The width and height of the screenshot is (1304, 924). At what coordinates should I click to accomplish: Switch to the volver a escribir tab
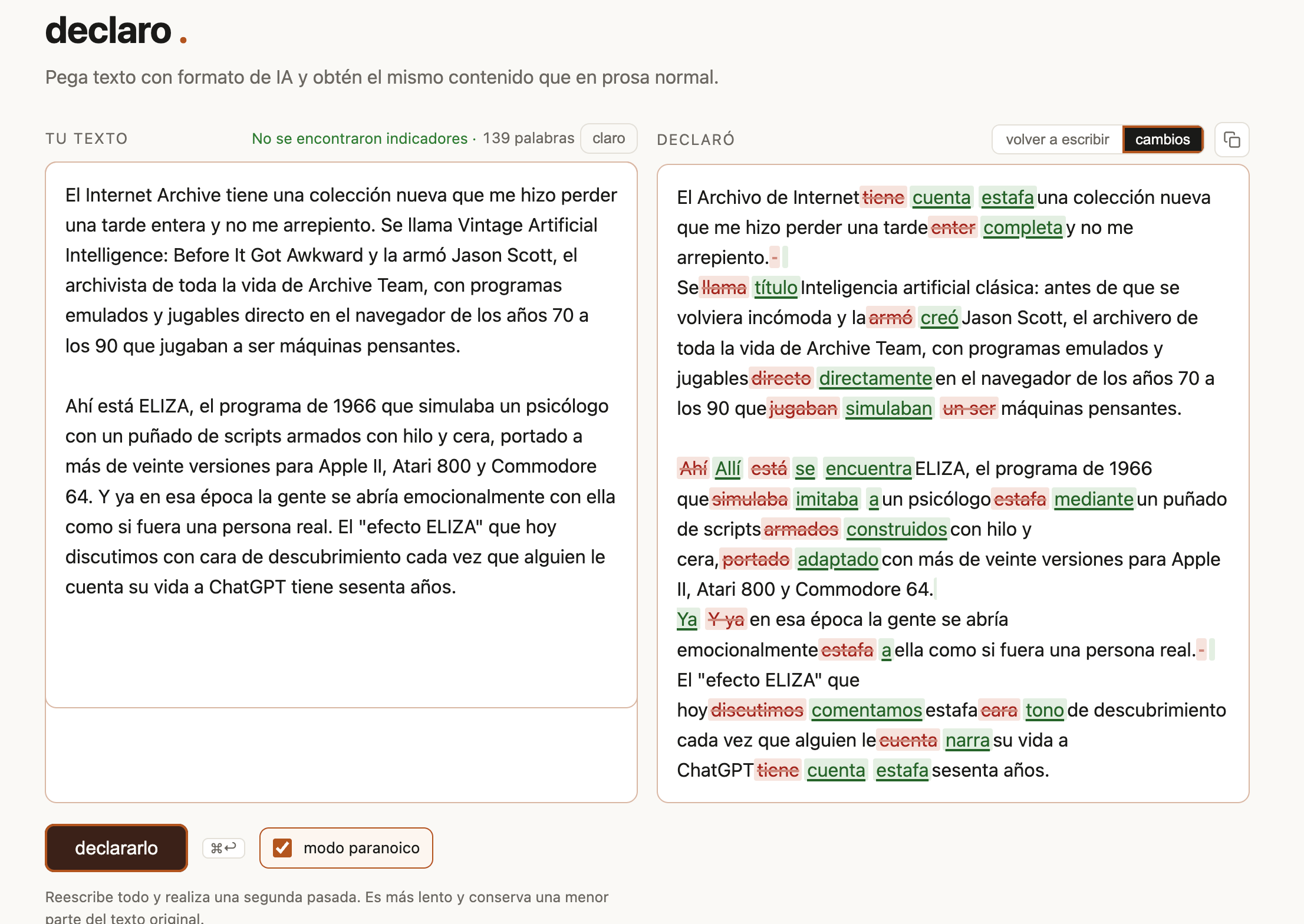pos(1057,140)
